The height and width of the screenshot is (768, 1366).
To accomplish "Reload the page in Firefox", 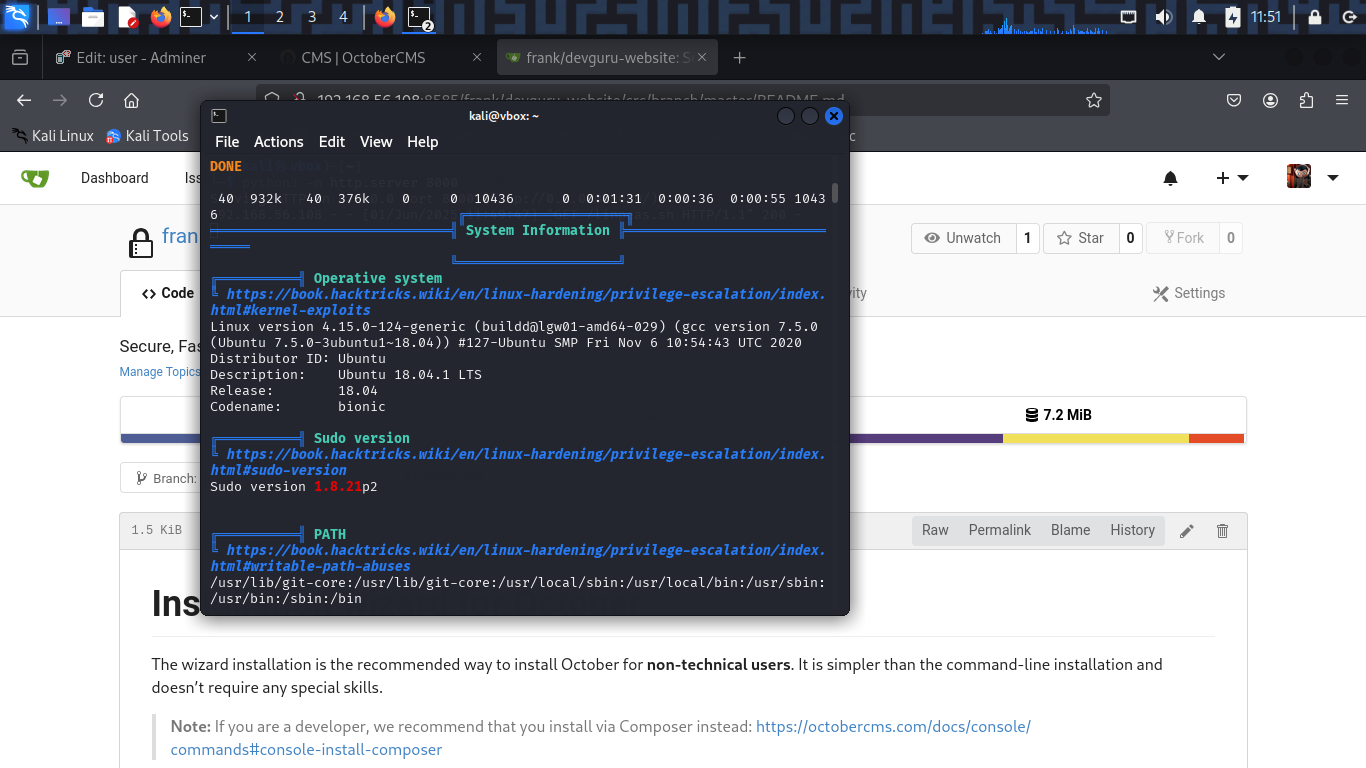I will click(x=96, y=100).
